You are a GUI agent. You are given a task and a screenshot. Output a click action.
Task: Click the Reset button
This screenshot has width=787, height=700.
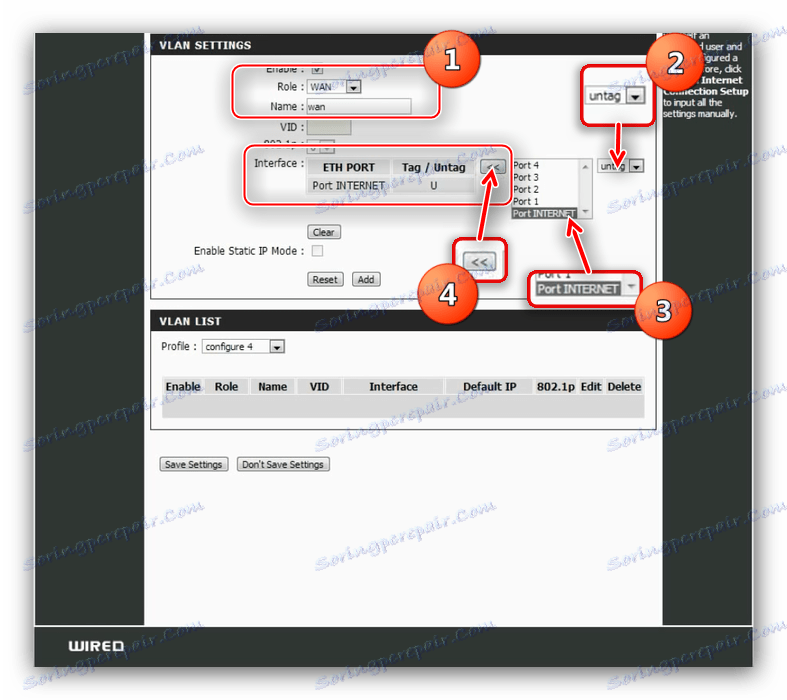325,279
